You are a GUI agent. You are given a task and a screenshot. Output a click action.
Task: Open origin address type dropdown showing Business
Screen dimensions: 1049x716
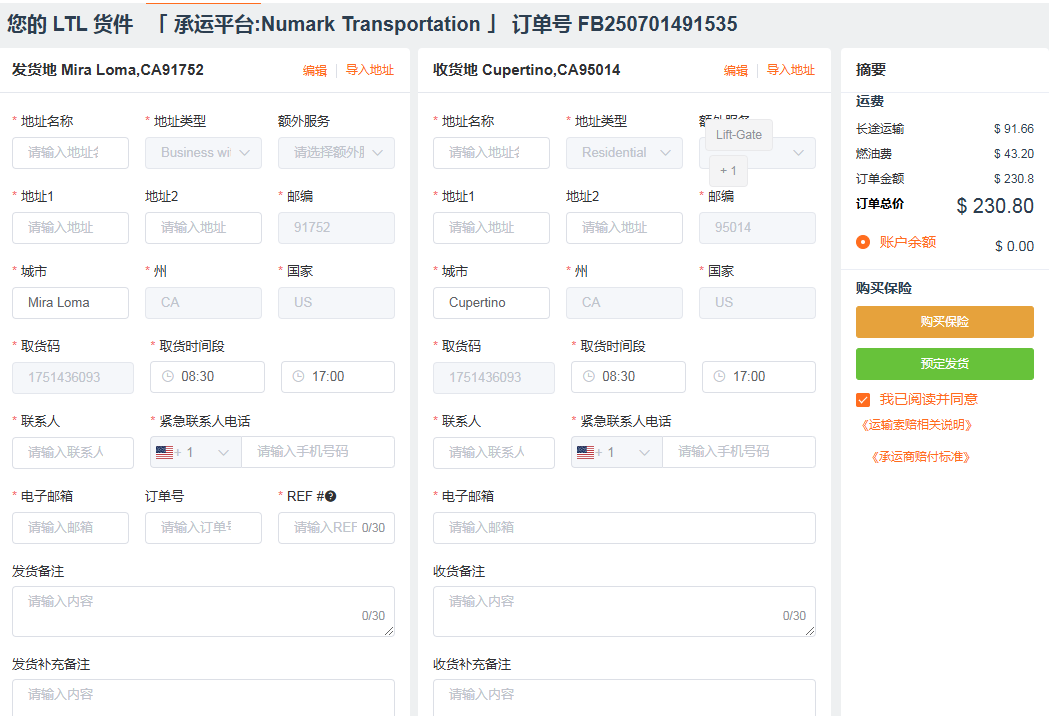[203, 153]
